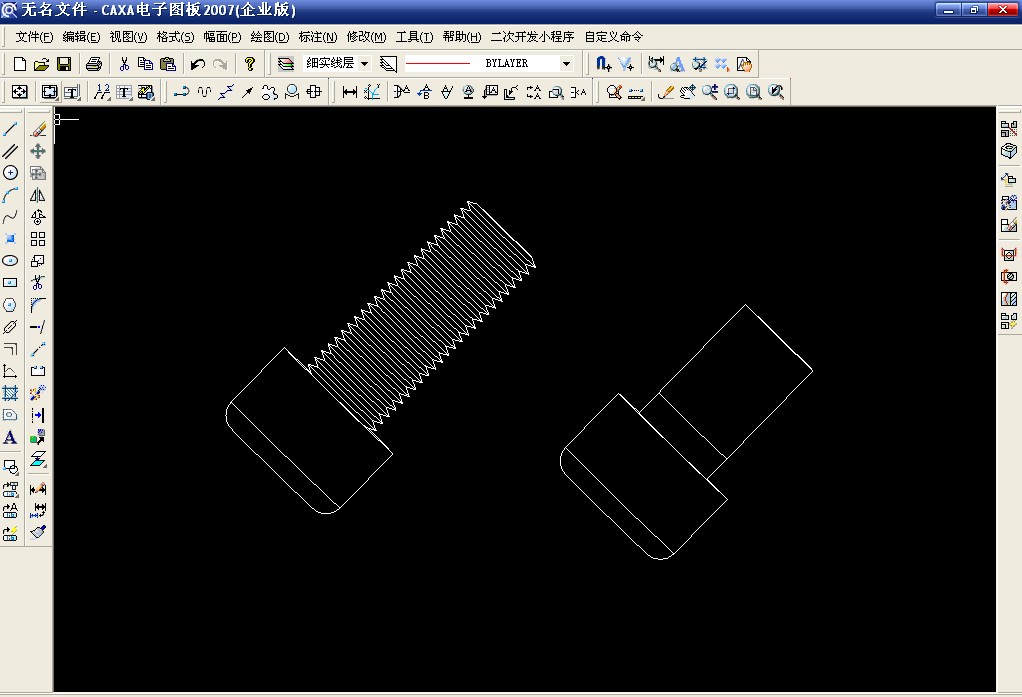This screenshot has height=697, width=1022.
Task: Open the 二次开发小程序 menu
Action: point(533,37)
